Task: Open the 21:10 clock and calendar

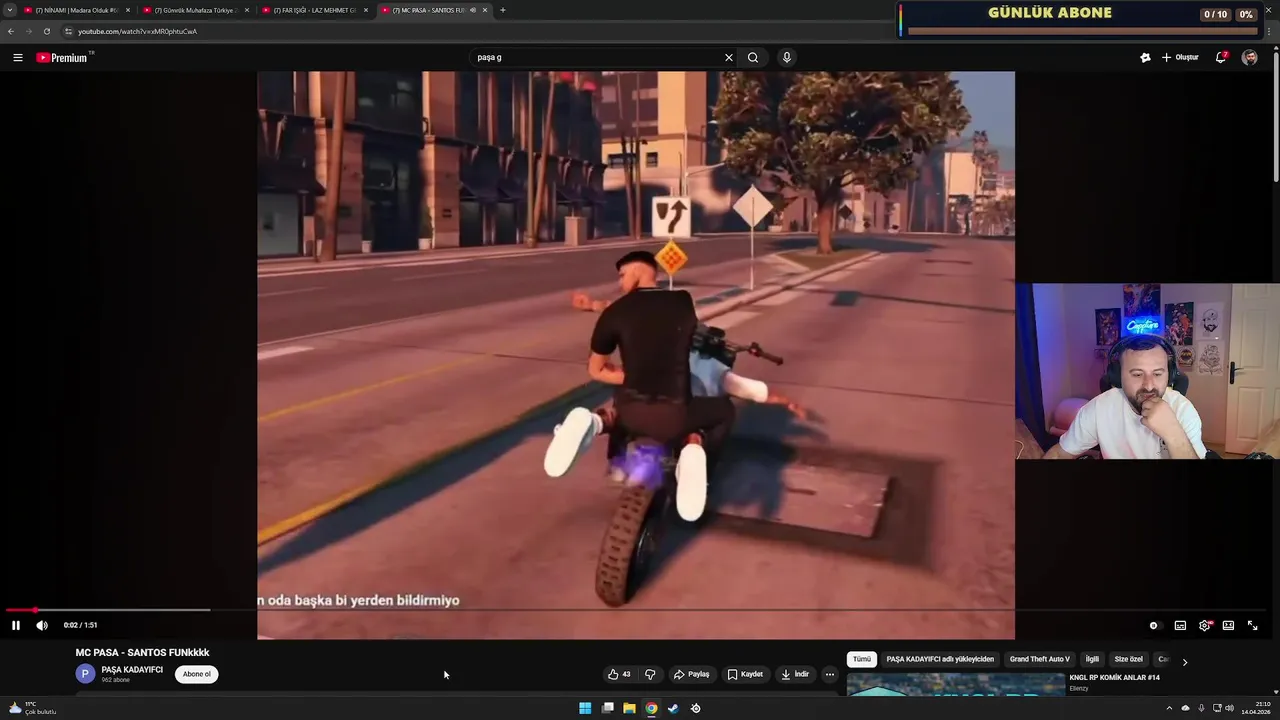Action: point(1255,708)
